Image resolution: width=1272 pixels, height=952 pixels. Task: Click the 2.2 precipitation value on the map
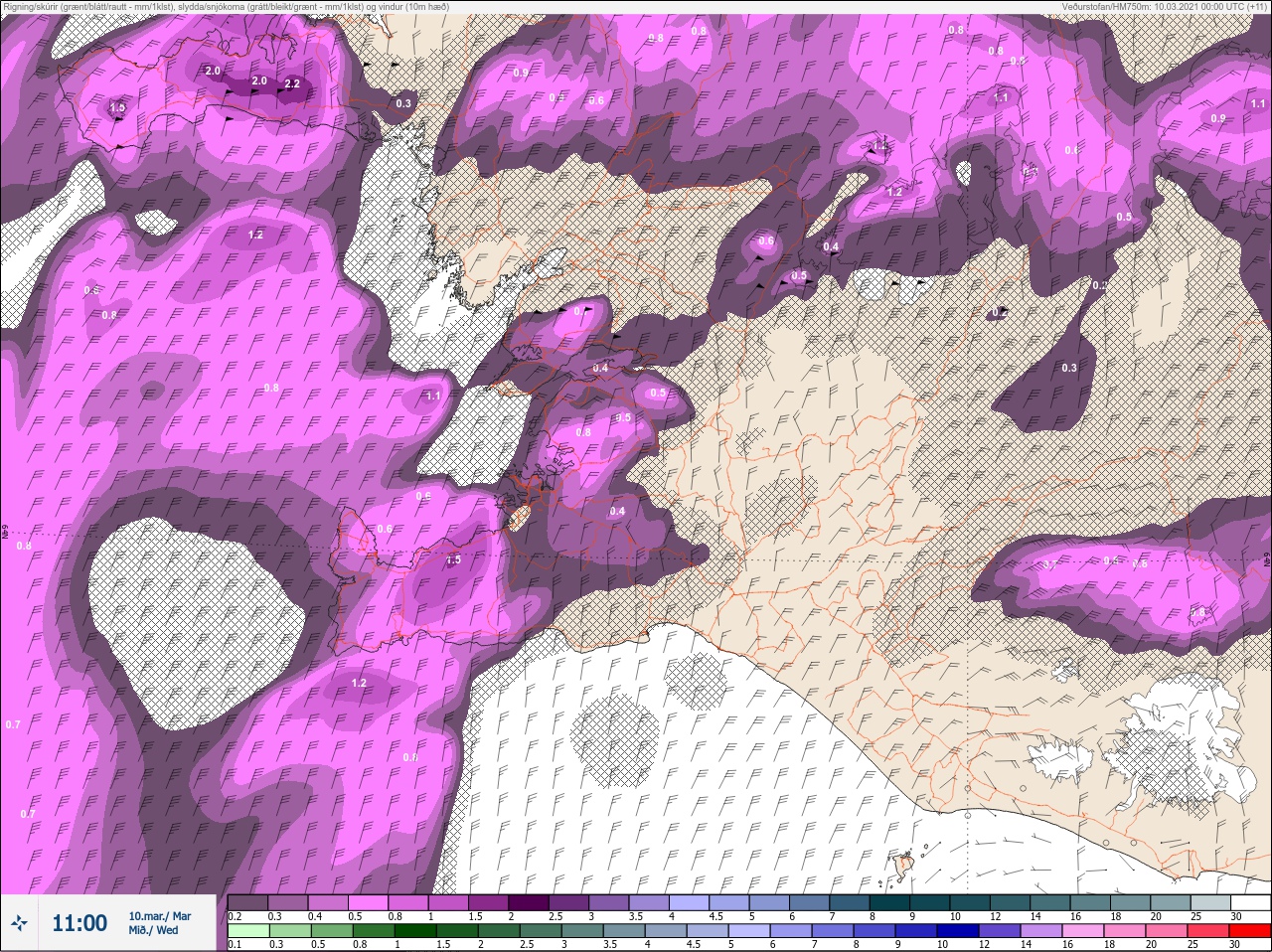(x=291, y=84)
